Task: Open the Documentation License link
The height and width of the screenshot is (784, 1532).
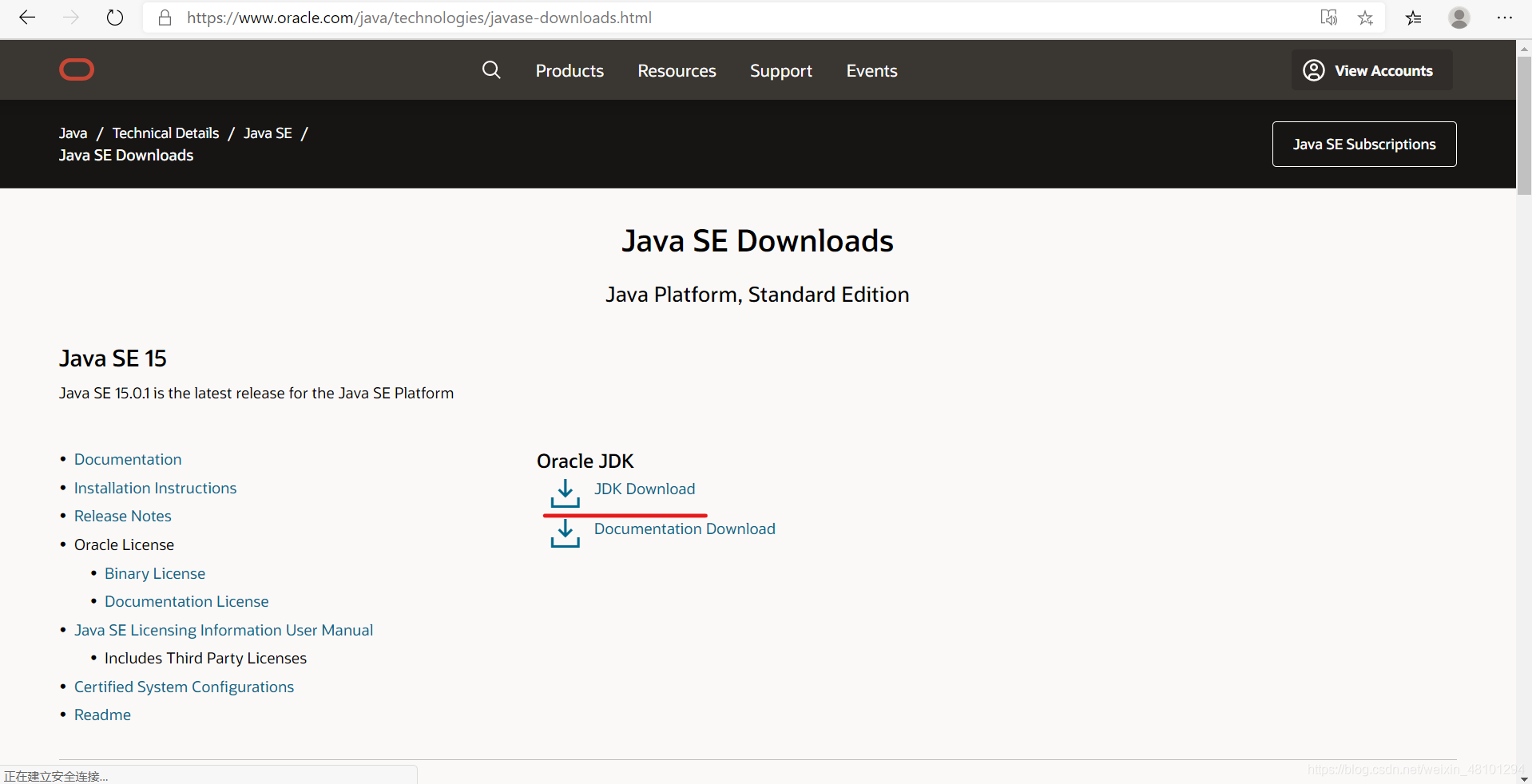Action: tap(186, 601)
